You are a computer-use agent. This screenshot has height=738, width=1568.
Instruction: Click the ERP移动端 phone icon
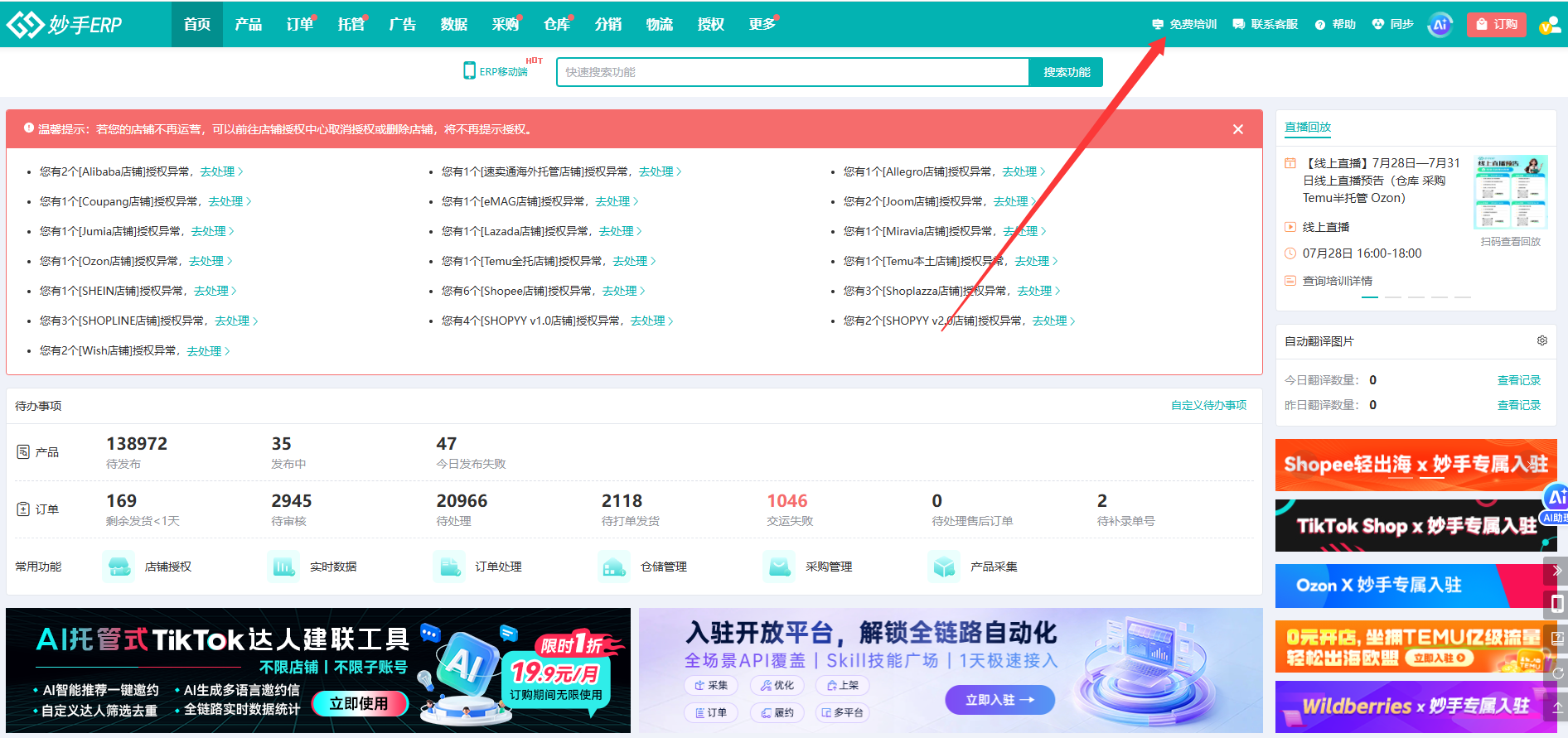[470, 70]
